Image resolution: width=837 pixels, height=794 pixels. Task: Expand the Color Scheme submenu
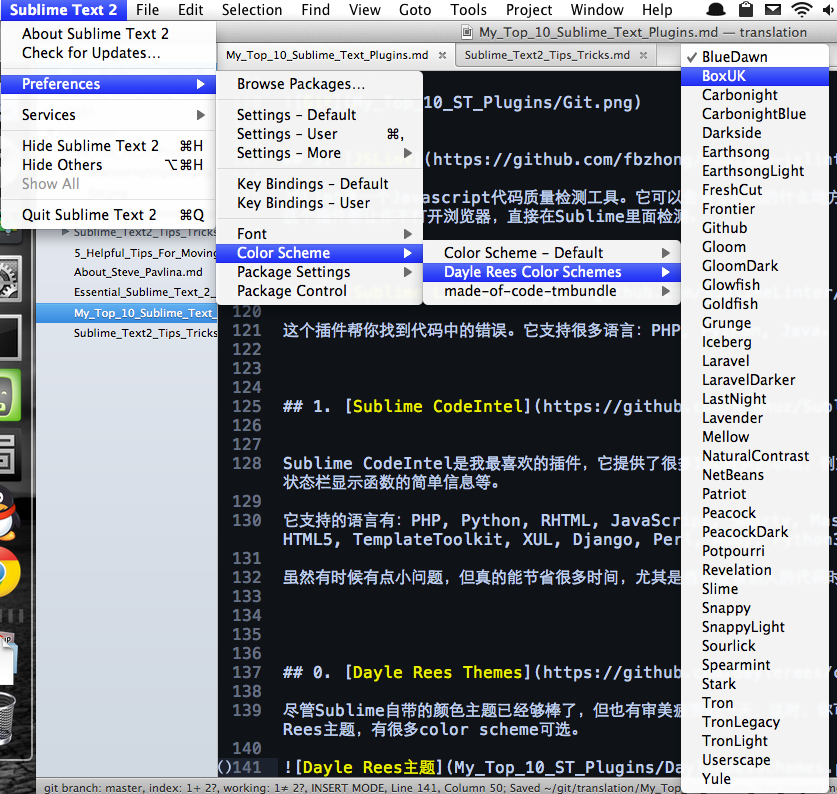pyautogui.click(x=319, y=253)
